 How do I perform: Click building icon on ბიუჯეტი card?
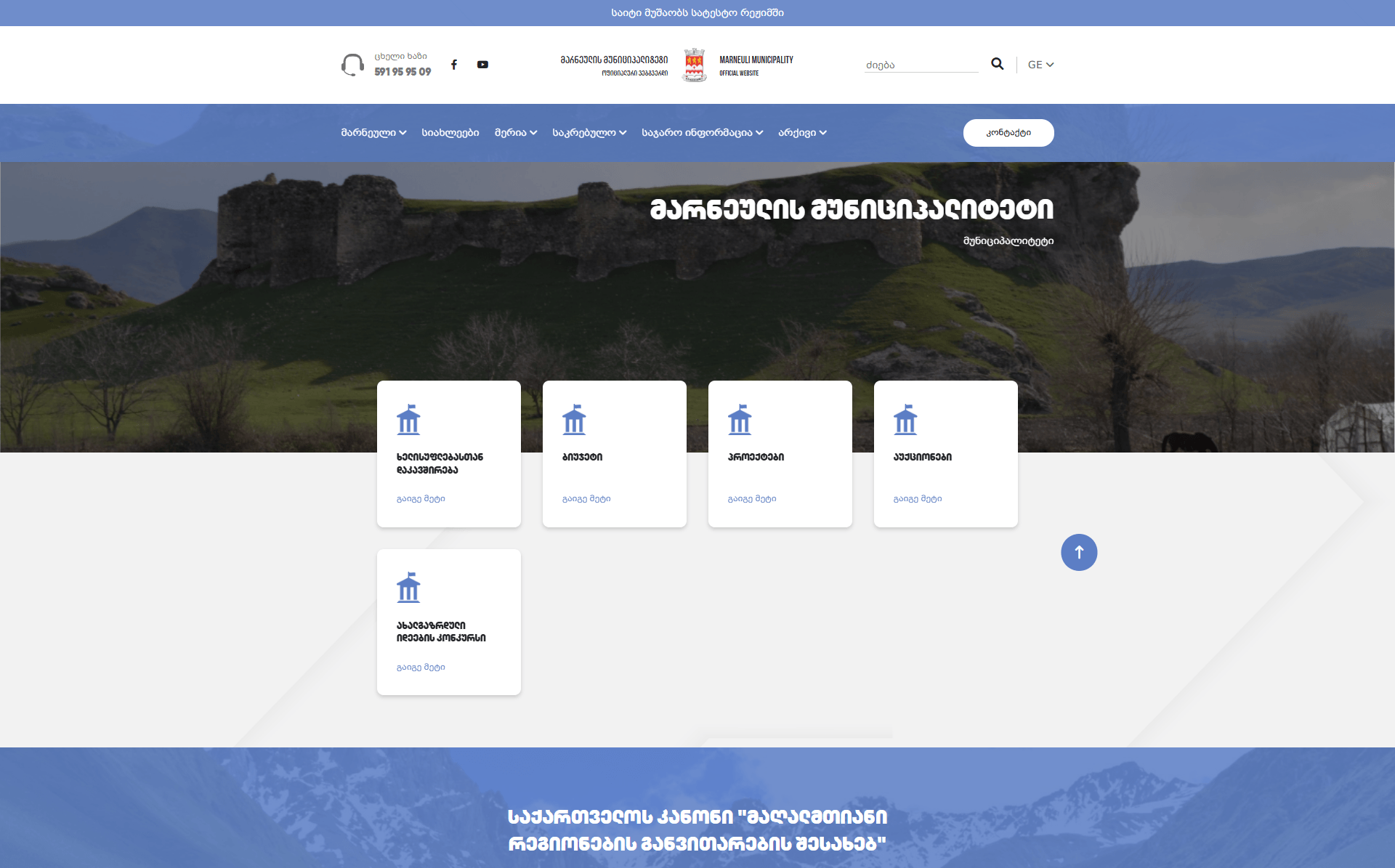click(x=574, y=420)
